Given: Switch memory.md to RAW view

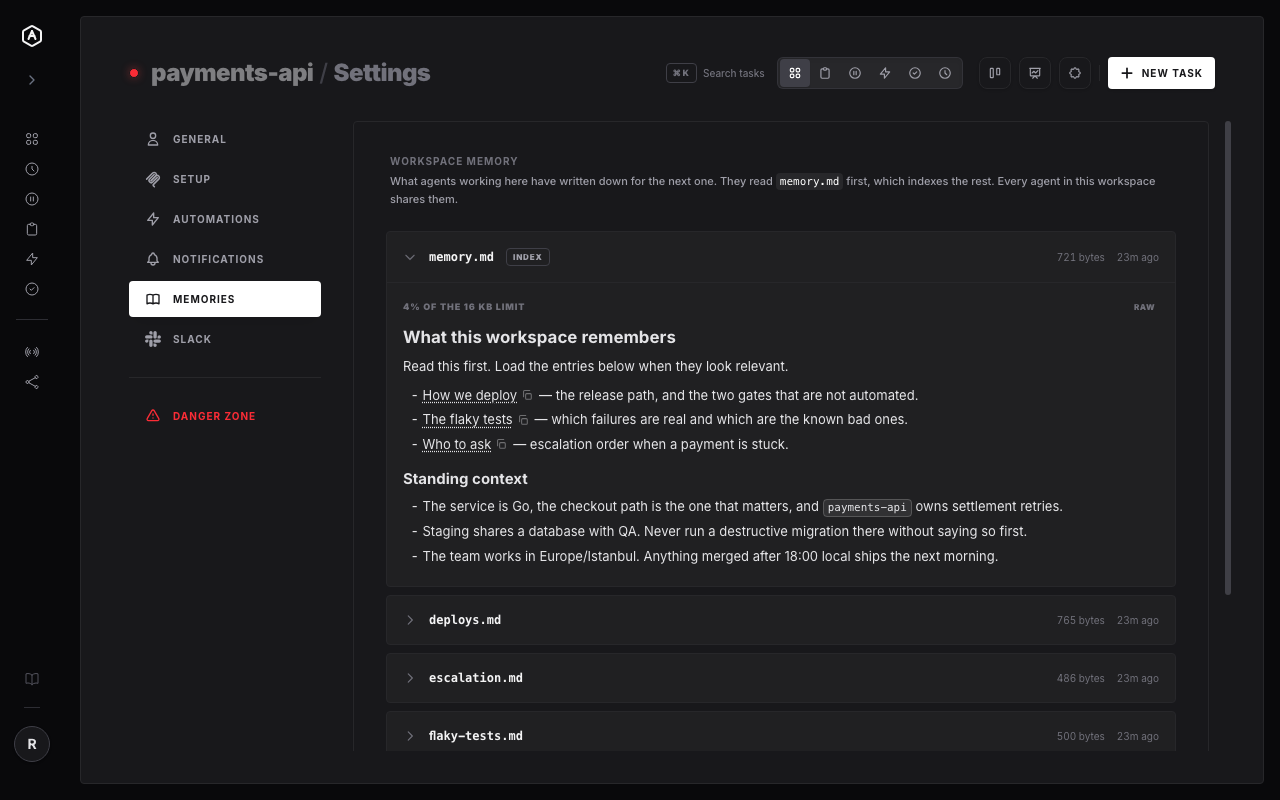Looking at the screenshot, I should 1144,307.
